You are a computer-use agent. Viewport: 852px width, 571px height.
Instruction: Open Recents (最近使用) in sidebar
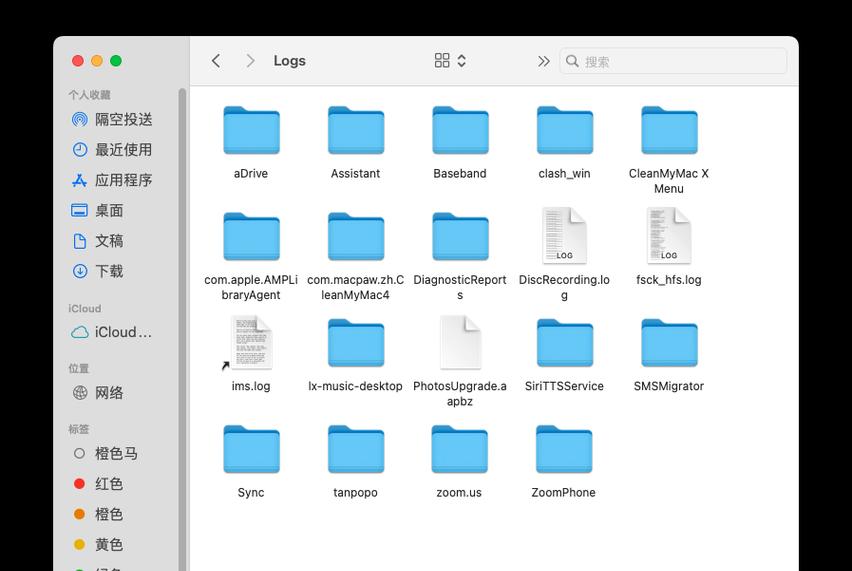(112, 149)
